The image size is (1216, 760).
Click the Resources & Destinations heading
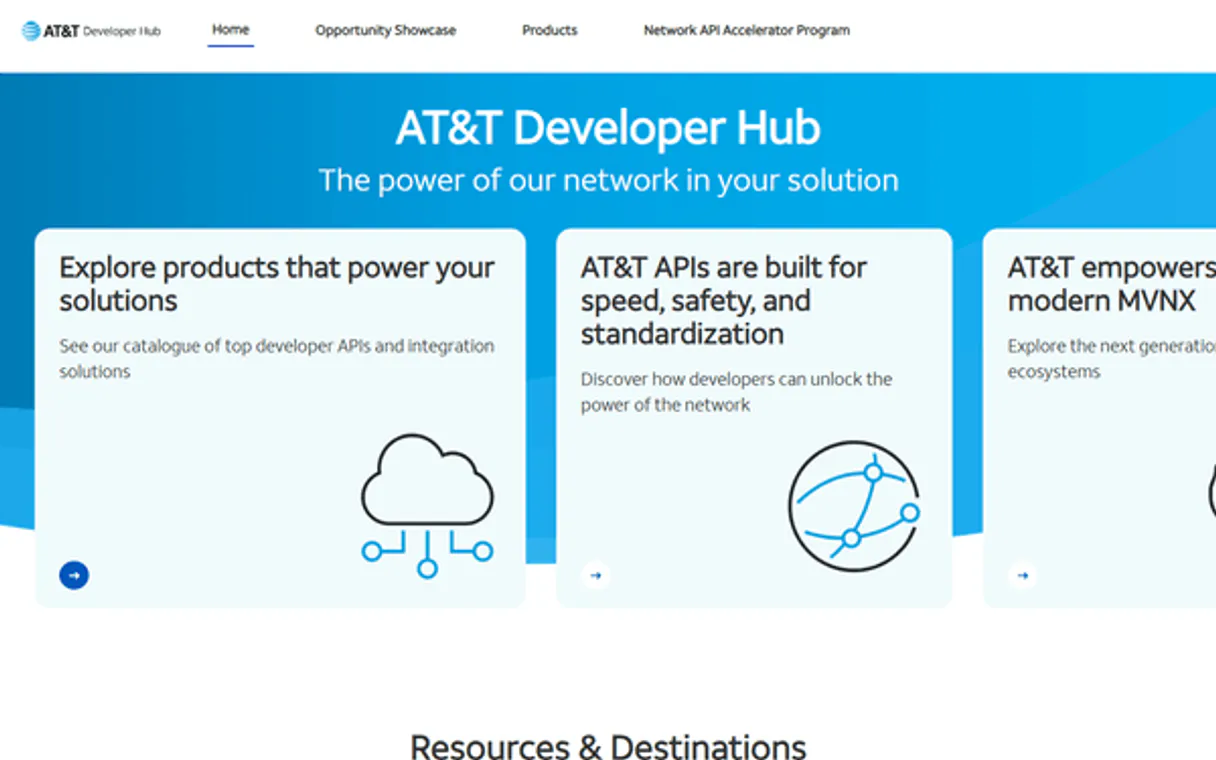pyautogui.click(x=608, y=746)
